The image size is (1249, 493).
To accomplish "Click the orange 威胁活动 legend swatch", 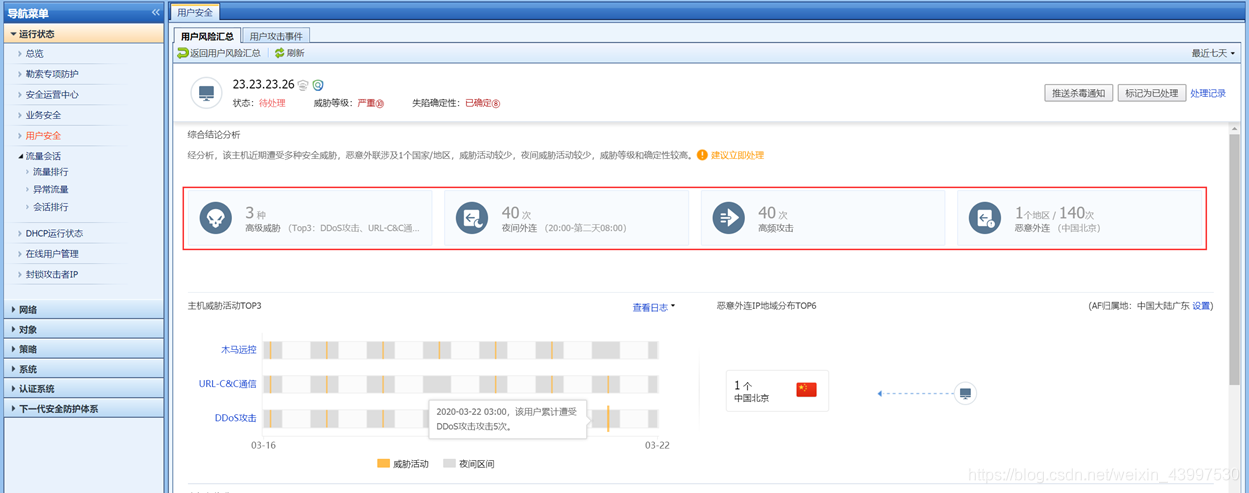I will (383, 464).
